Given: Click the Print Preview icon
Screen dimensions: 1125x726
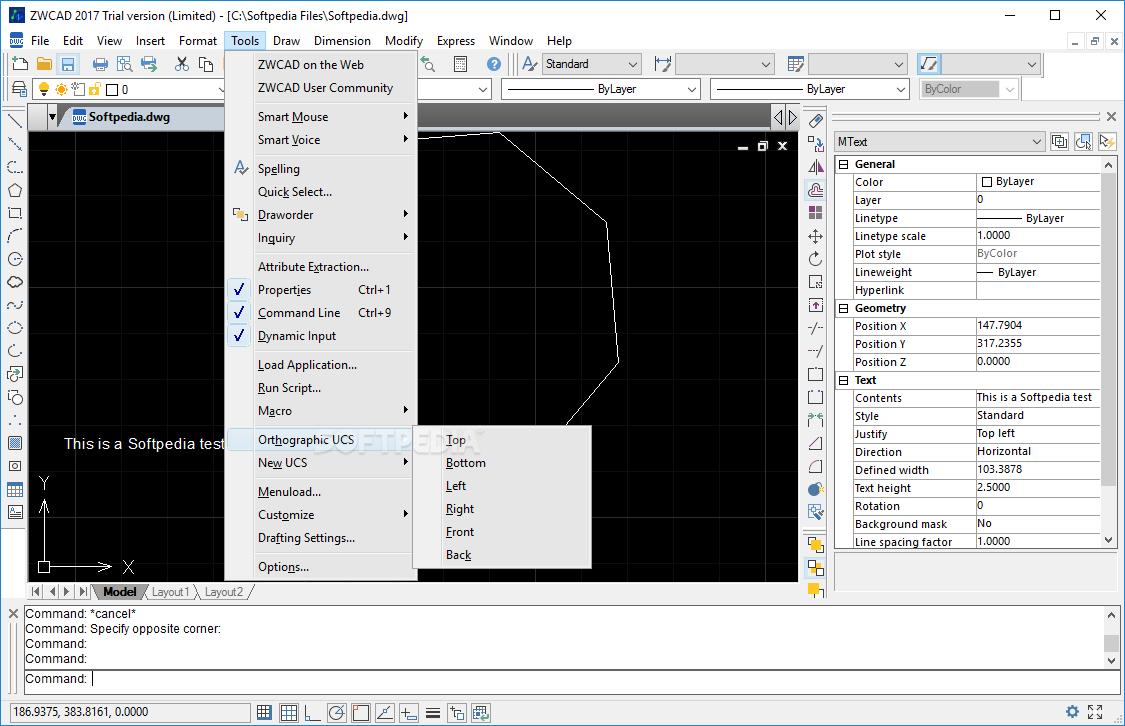Looking at the screenshot, I should 124,64.
